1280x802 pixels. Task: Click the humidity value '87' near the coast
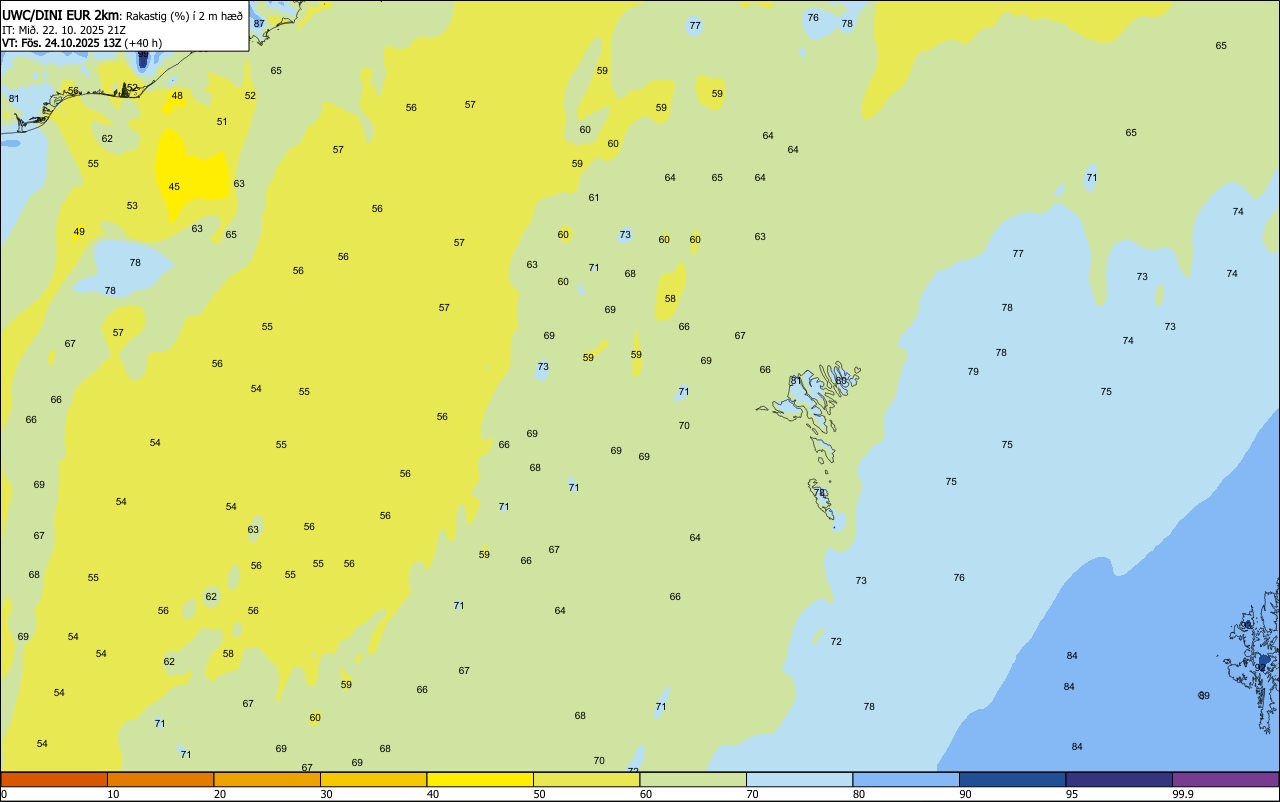point(259,23)
